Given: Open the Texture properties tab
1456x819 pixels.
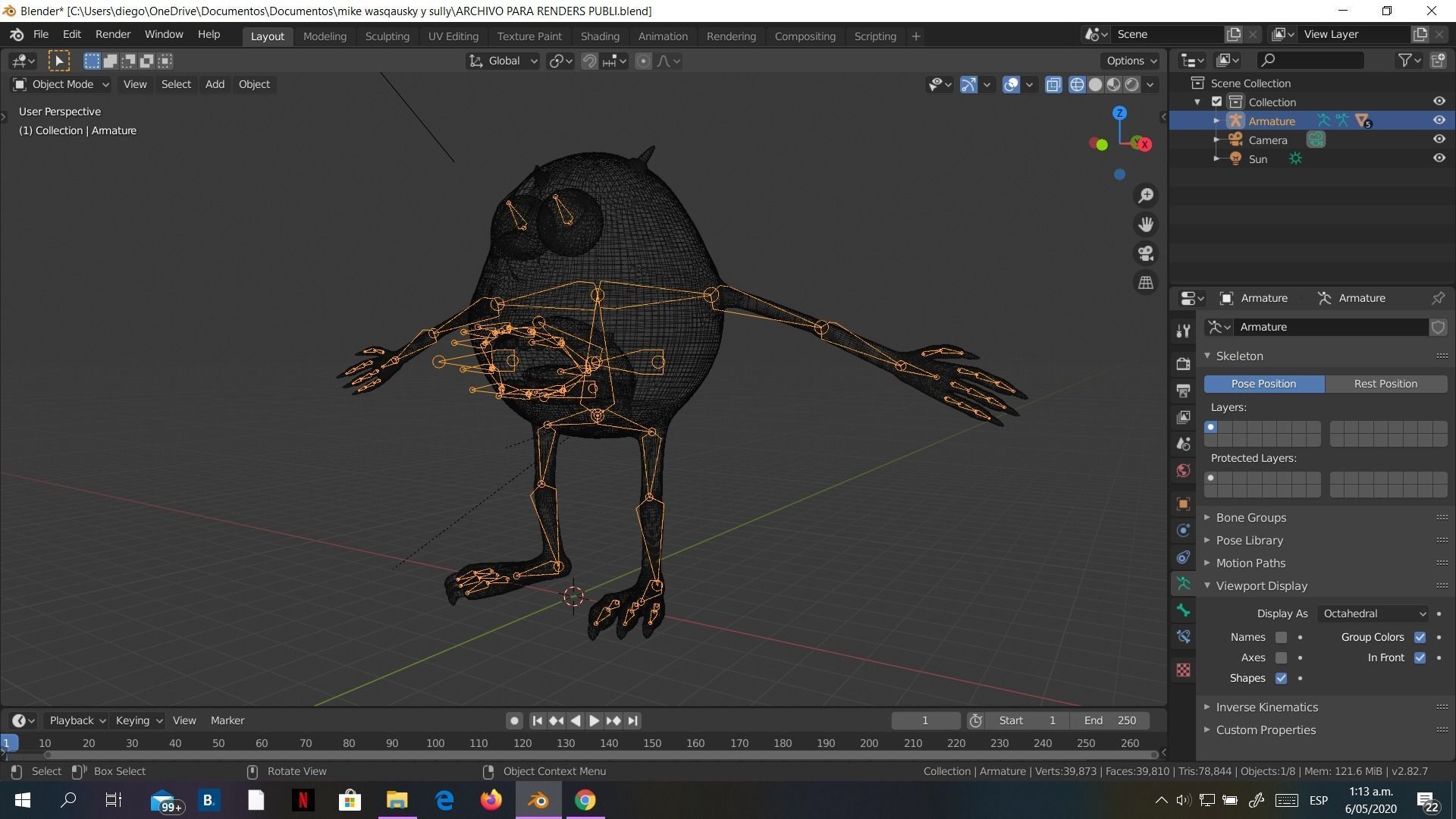Looking at the screenshot, I should [x=1183, y=670].
